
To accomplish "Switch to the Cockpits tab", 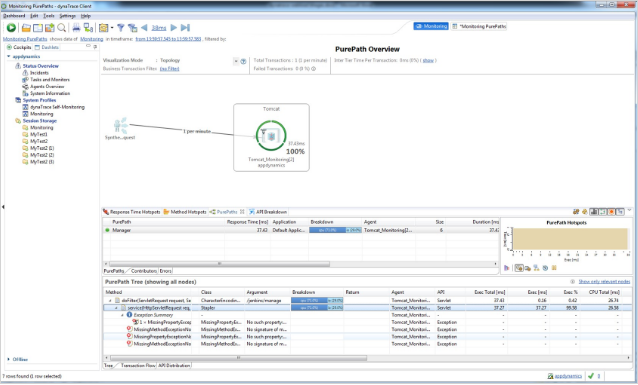I will [19, 47].
